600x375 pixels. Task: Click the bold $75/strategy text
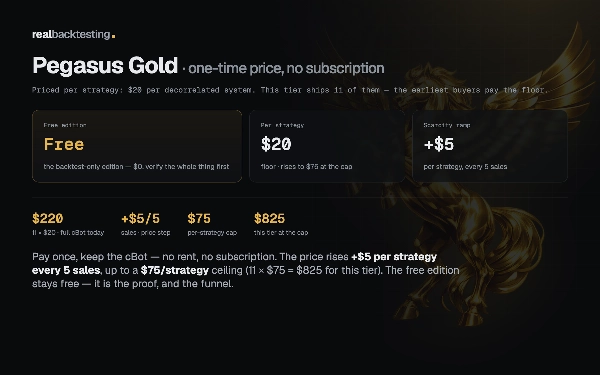[x=175, y=271]
